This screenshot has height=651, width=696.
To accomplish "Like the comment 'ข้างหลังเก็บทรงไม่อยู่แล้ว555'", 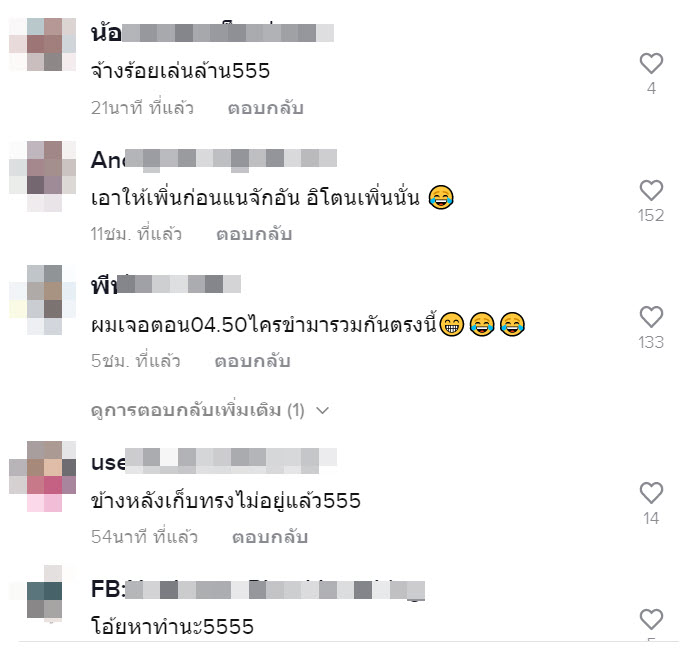I will point(651,493).
